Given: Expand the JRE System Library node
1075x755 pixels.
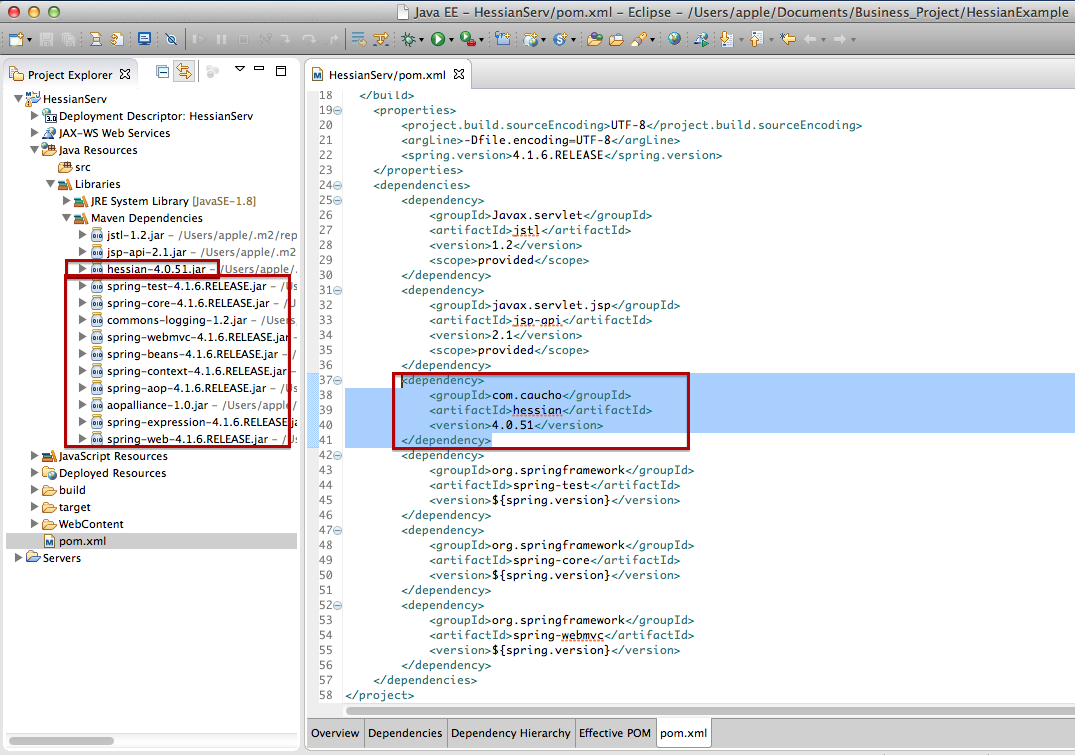Looking at the screenshot, I should coord(67,201).
